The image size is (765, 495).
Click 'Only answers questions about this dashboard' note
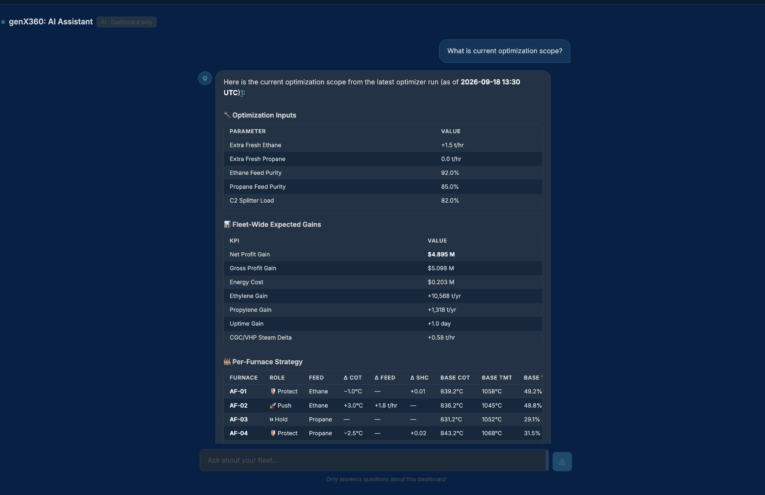(x=385, y=479)
